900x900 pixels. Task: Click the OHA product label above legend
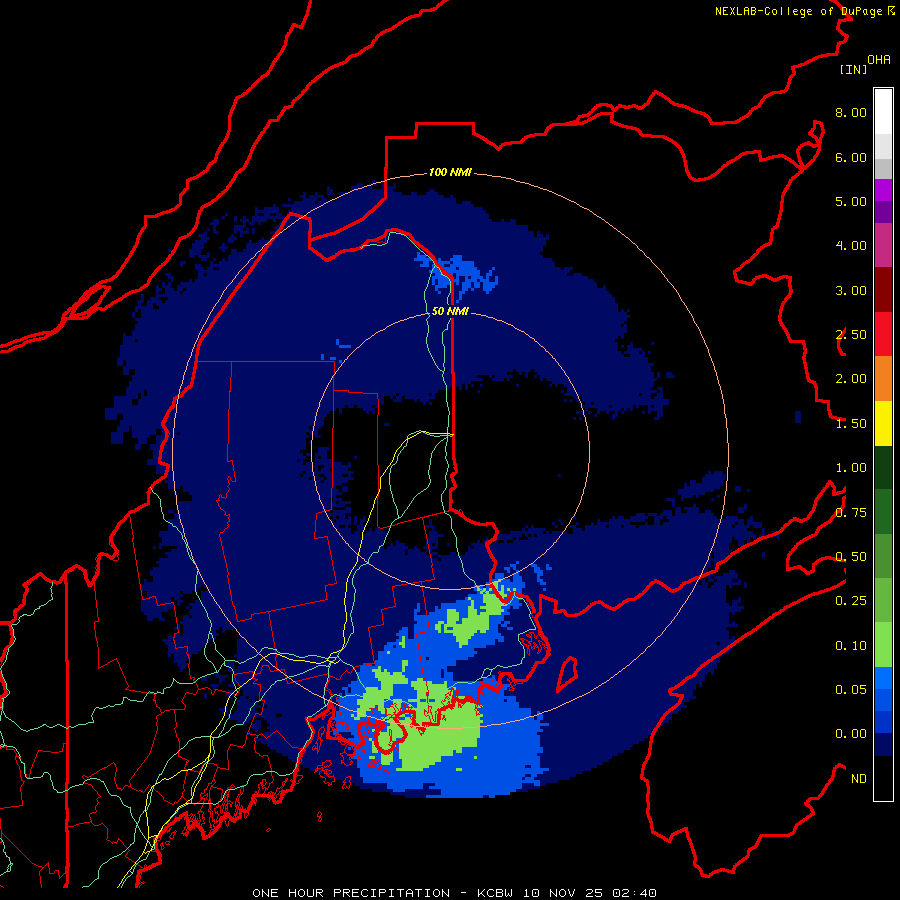click(x=879, y=60)
